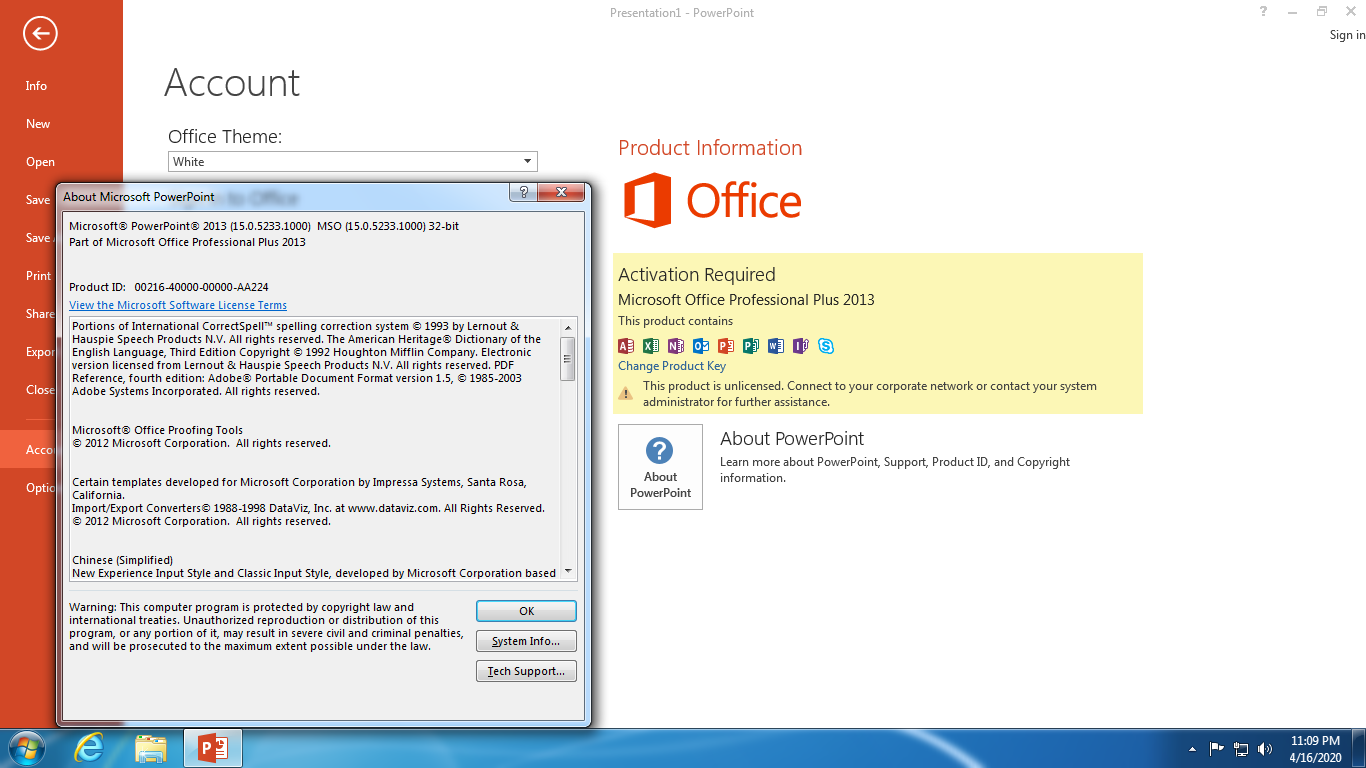Click Product ID 00216-40000-00000-AA224 text
Screen dimensions: 1366x768
point(201,287)
